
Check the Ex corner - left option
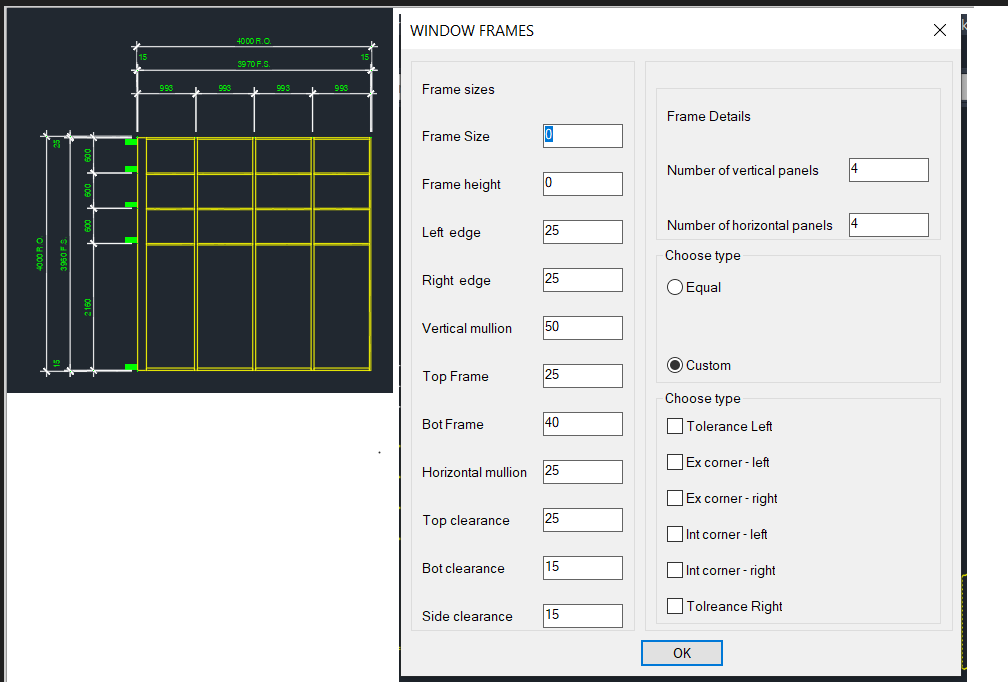[x=675, y=463]
